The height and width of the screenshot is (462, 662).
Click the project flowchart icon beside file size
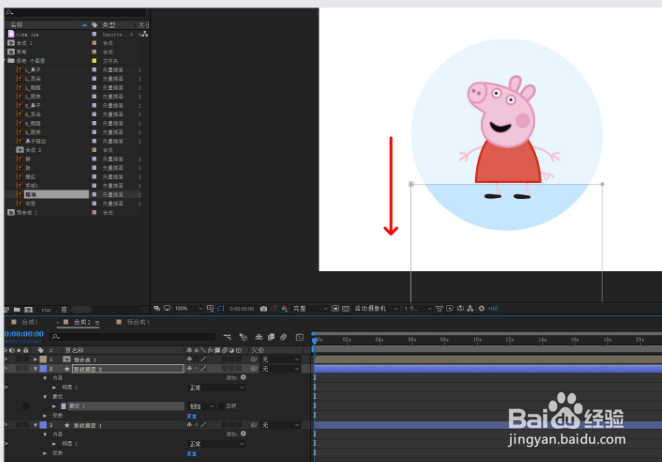145,34
